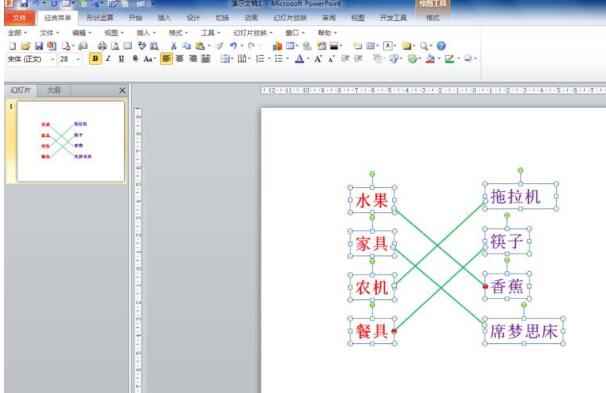Click the printer icon in the toolbar
Viewport: 606px width, 393px height.
[x=102, y=46]
